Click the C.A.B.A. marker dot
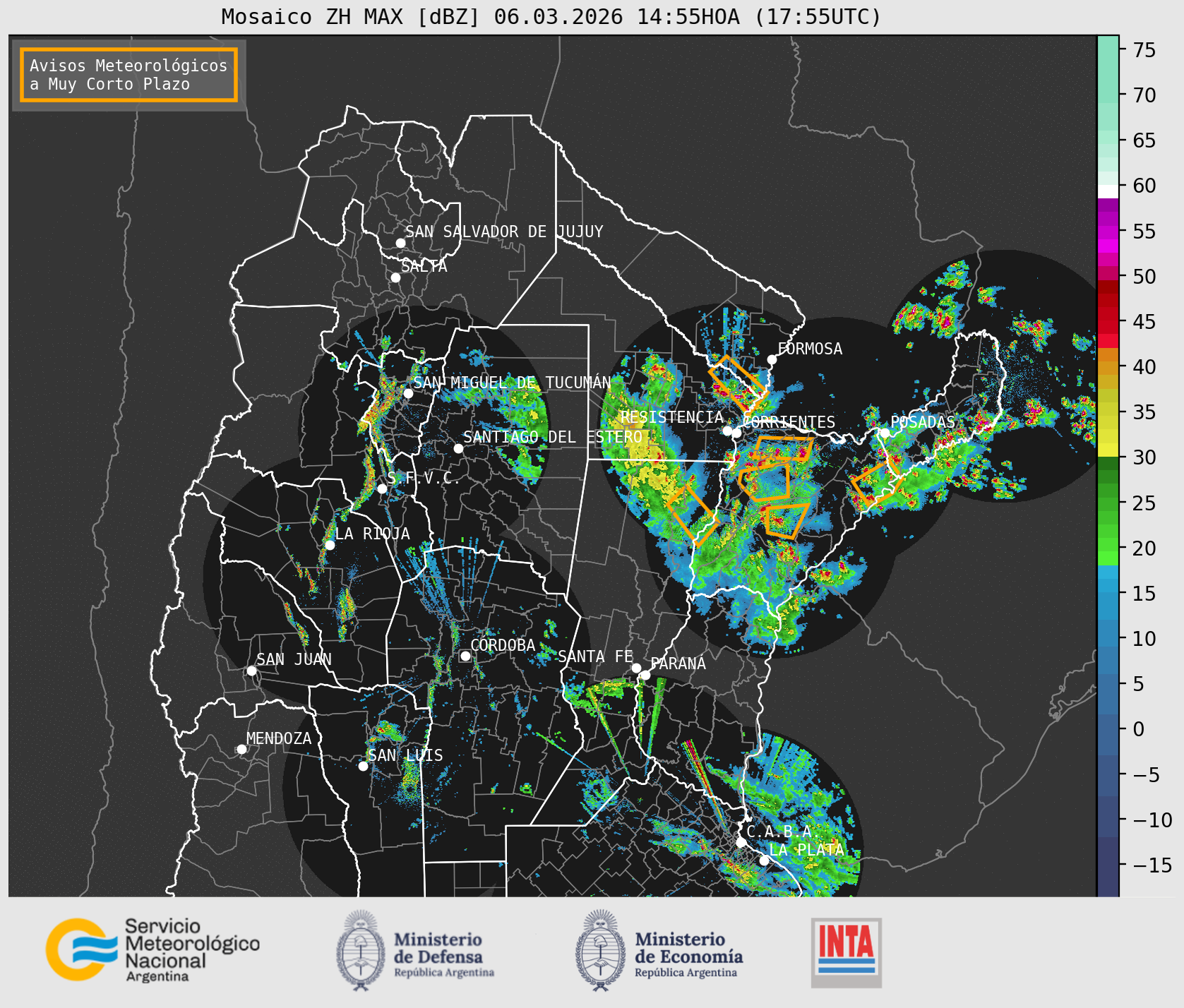 coord(741,842)
